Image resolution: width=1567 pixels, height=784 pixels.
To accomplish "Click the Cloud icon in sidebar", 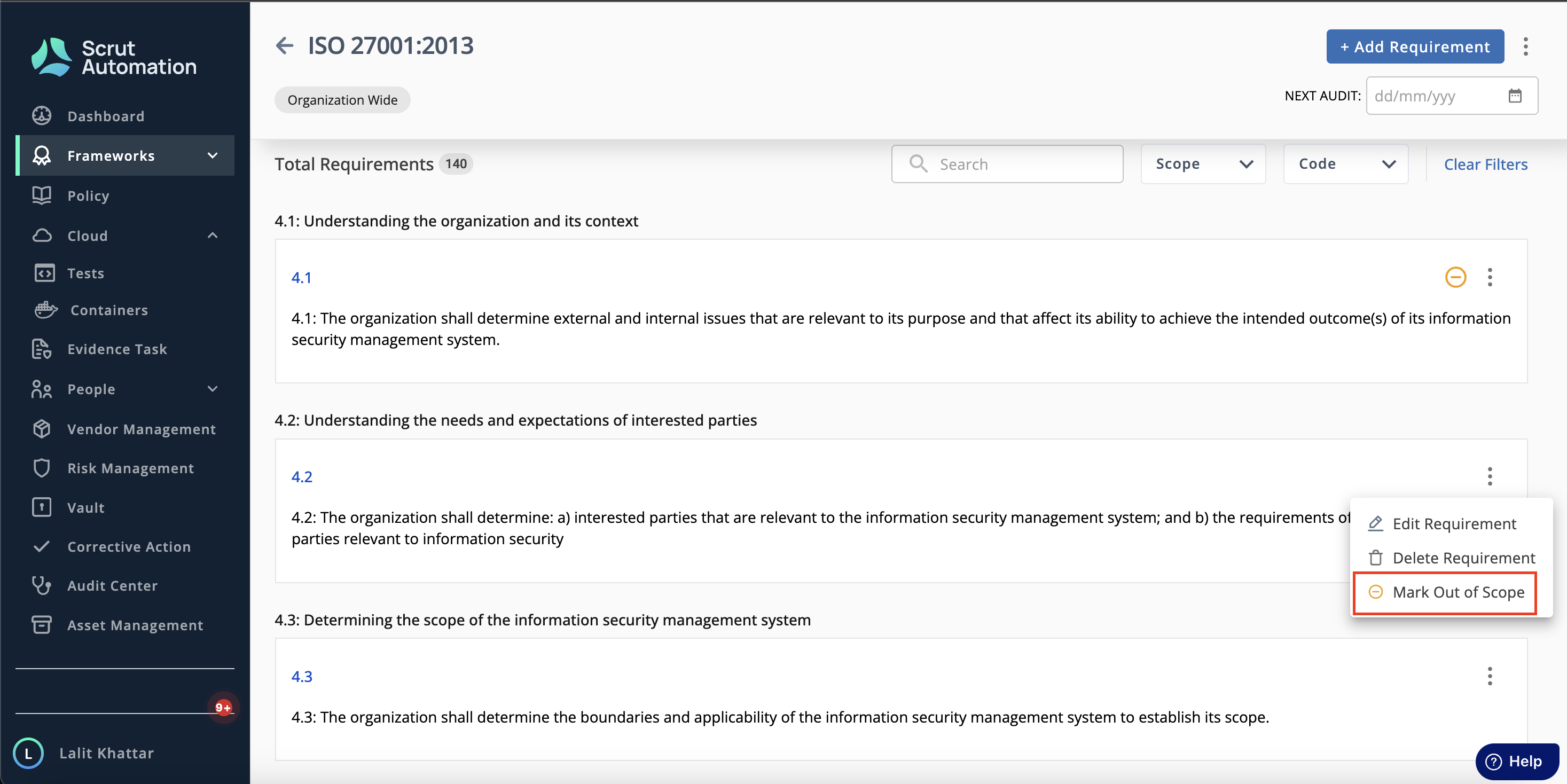I will (41, 236).
